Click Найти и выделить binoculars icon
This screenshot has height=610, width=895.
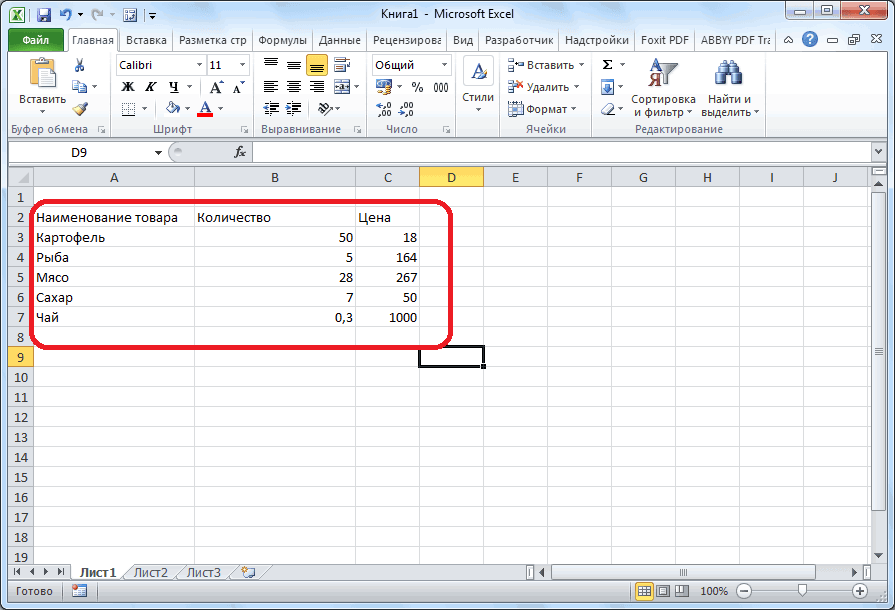point(729,76)
